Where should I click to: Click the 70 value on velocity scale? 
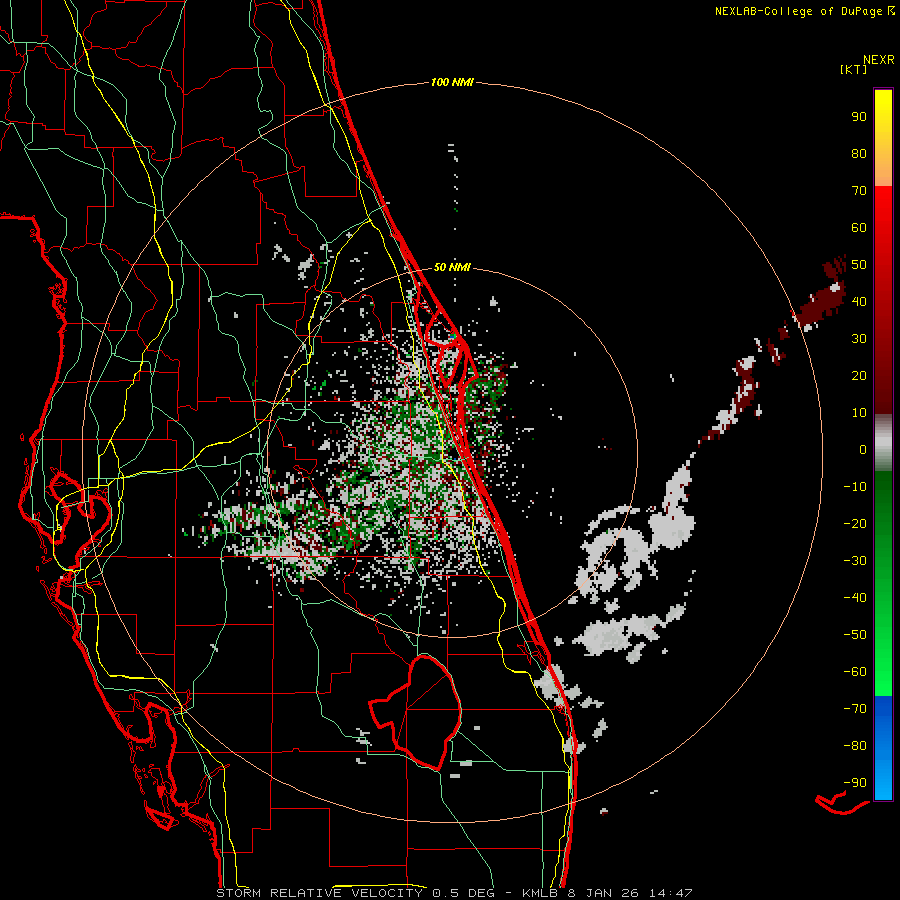click(x=859, y=191)
